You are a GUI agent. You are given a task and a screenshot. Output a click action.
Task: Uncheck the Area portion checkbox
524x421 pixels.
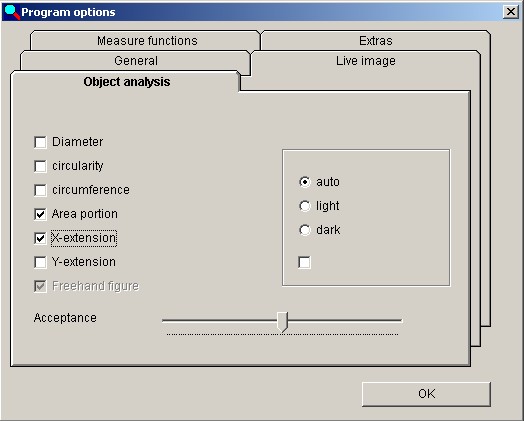pyautogui.click(x=40, y=214)
